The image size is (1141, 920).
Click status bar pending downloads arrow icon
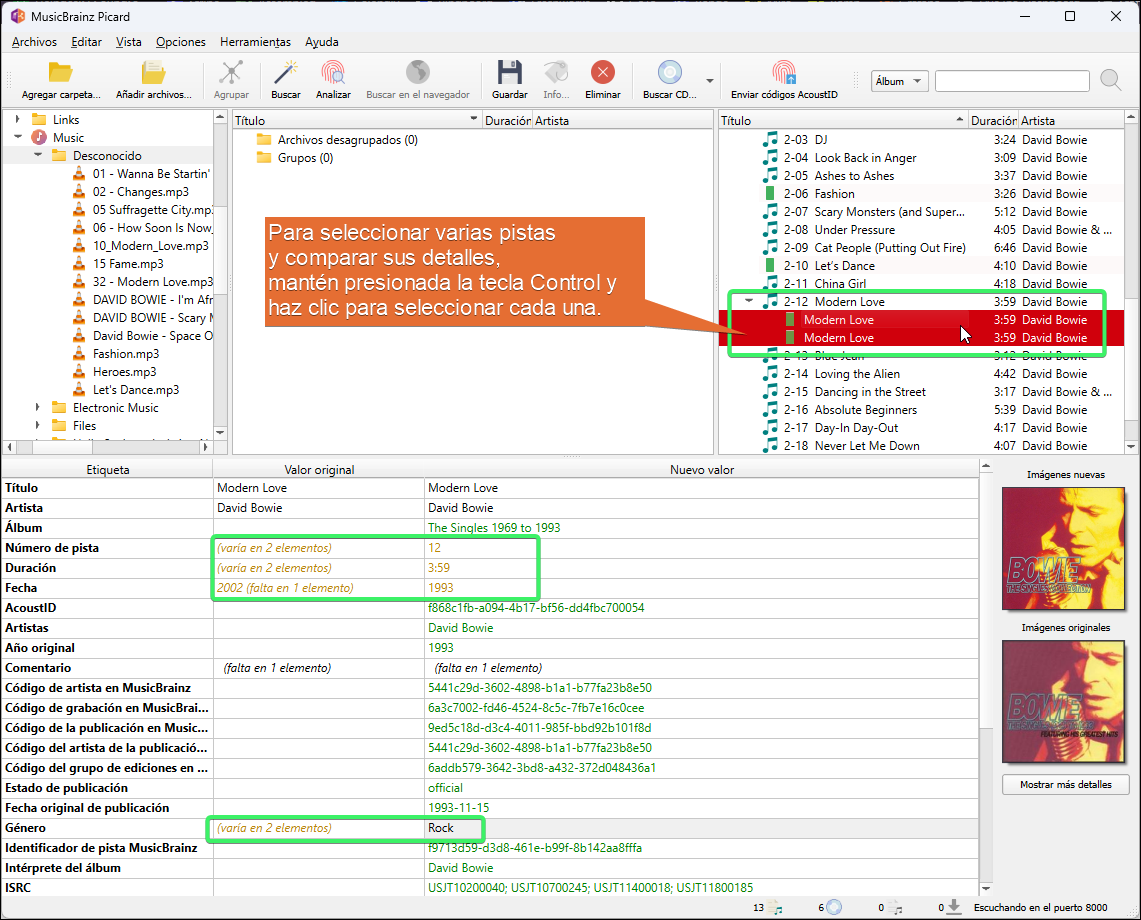point(954,907)
